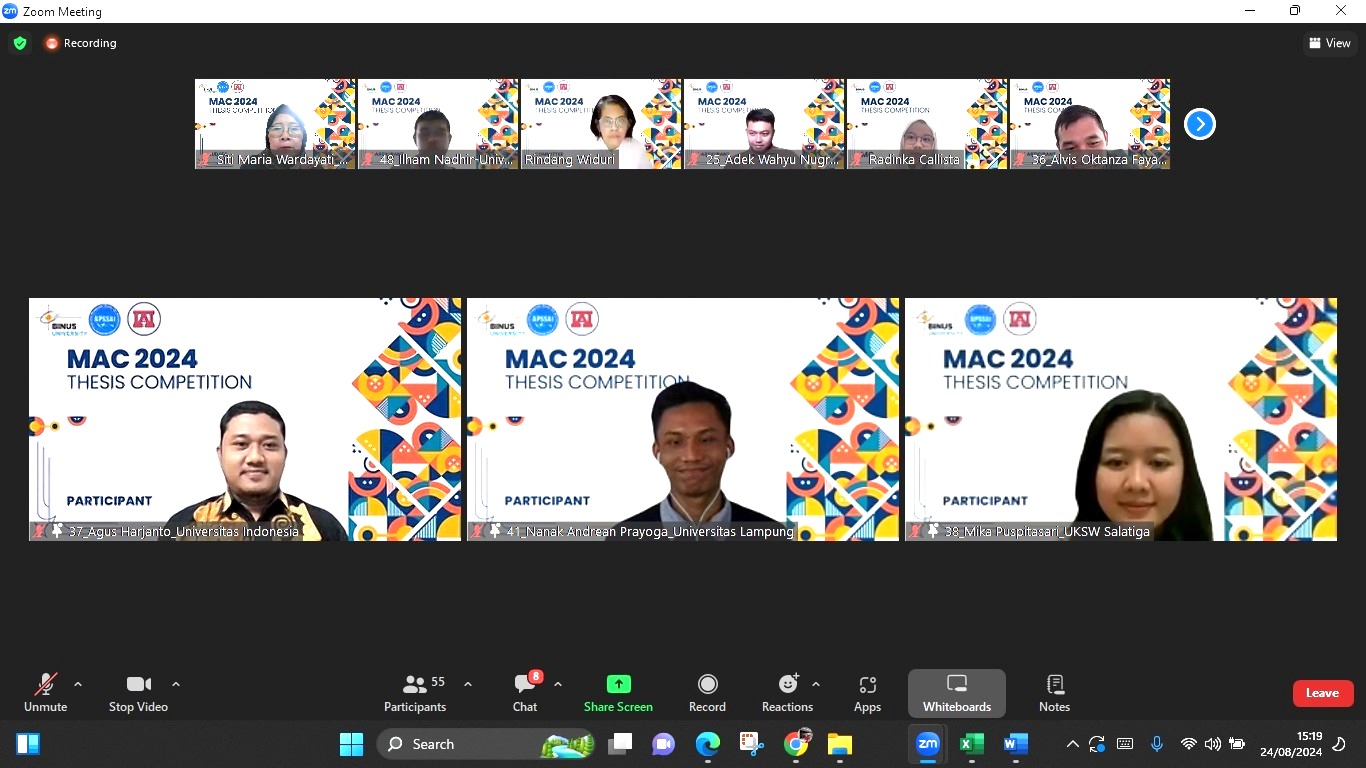The image size is (1366, 768).
Task: Open the Participants panel
Action: [415, 693]
